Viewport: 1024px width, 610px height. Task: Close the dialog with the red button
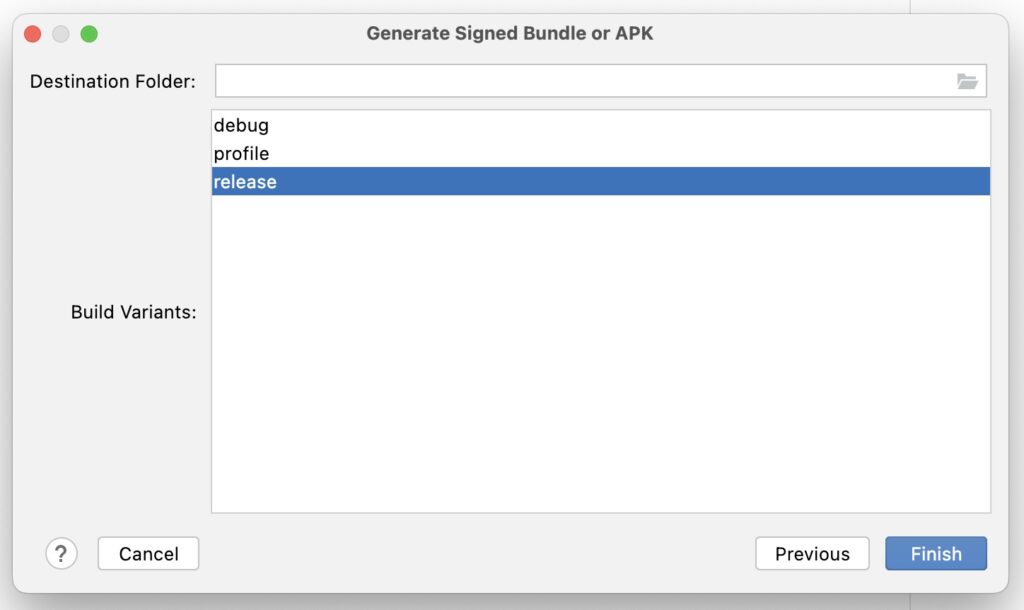(x=33, y=34)
